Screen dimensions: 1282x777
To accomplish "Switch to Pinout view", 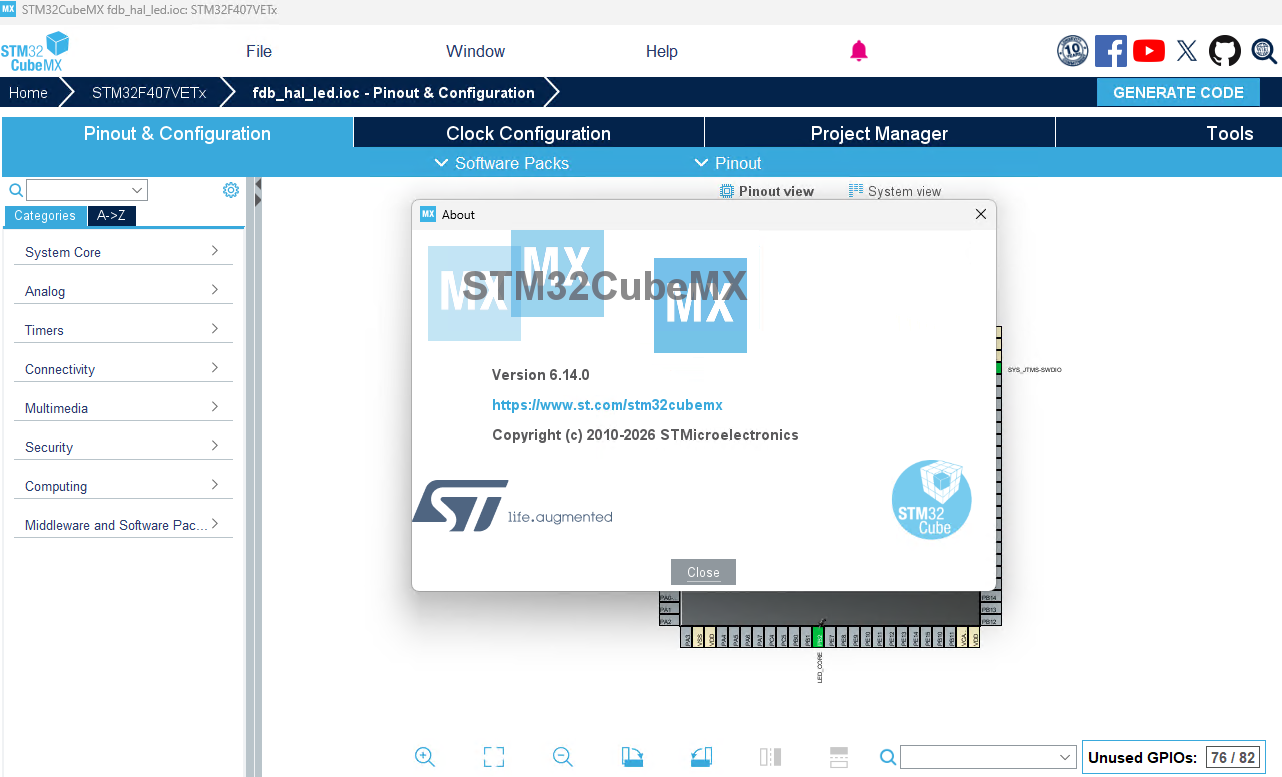I will point(767,191).
